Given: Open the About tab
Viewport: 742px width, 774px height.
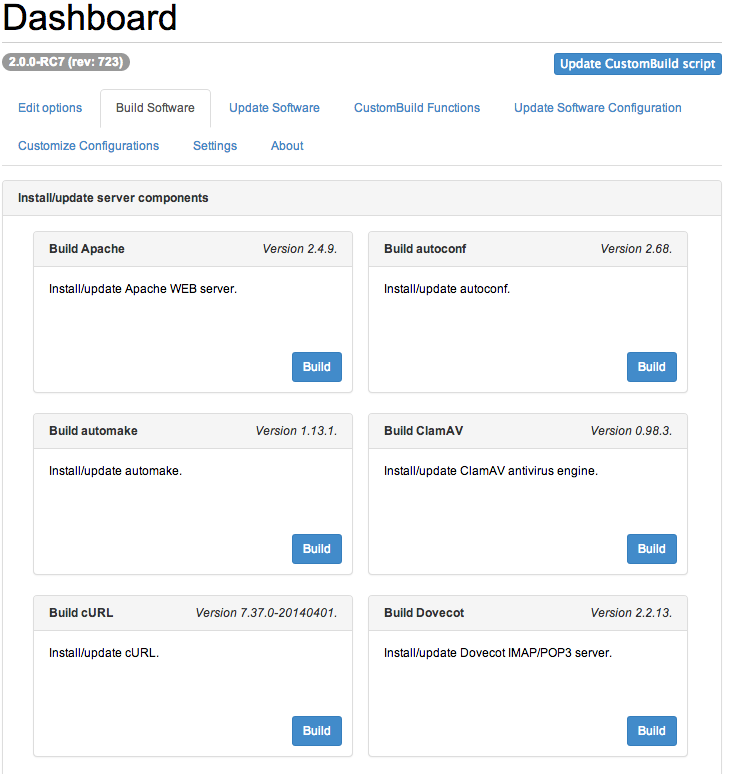Looking at the screenshot, I should (x=287, y=146).
